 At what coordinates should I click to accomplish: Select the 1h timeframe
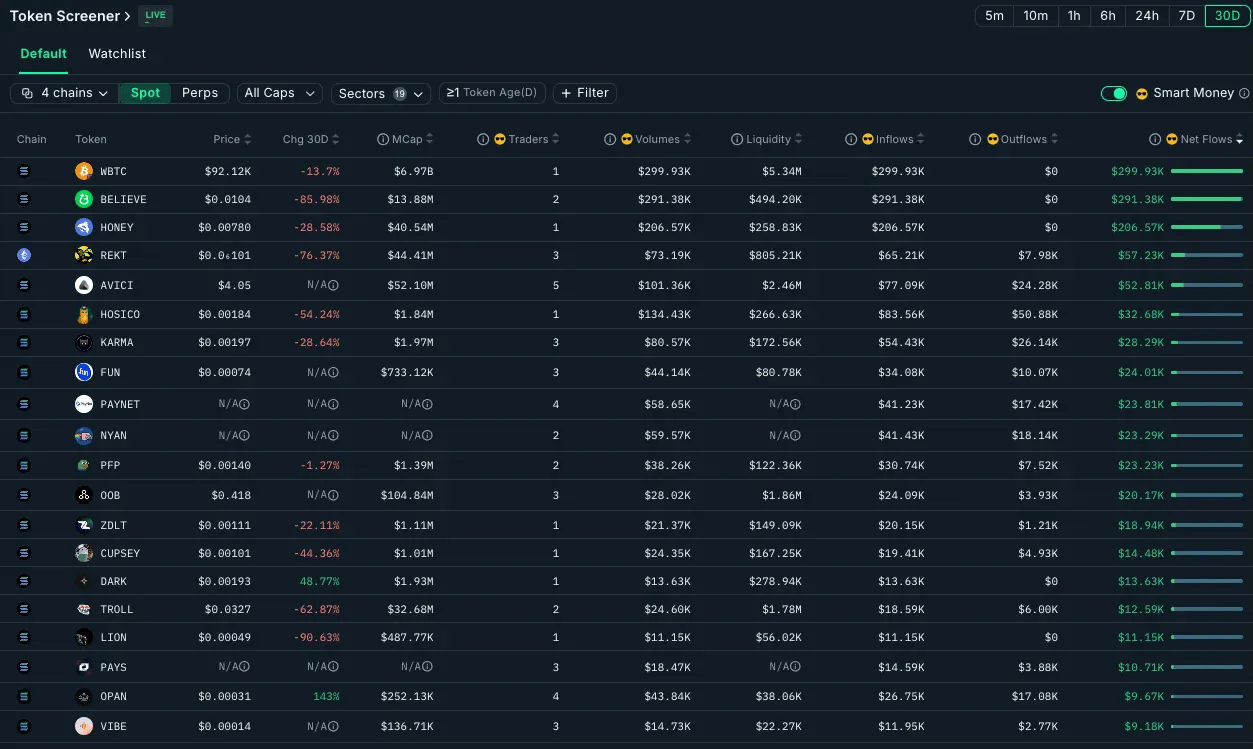(1074, 16)
